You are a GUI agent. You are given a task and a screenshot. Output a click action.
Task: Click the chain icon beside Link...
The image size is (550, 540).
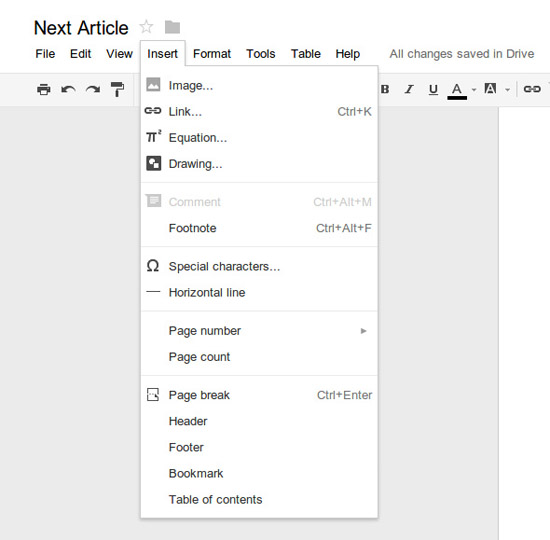pyautogui.click(x=153, y=111)
